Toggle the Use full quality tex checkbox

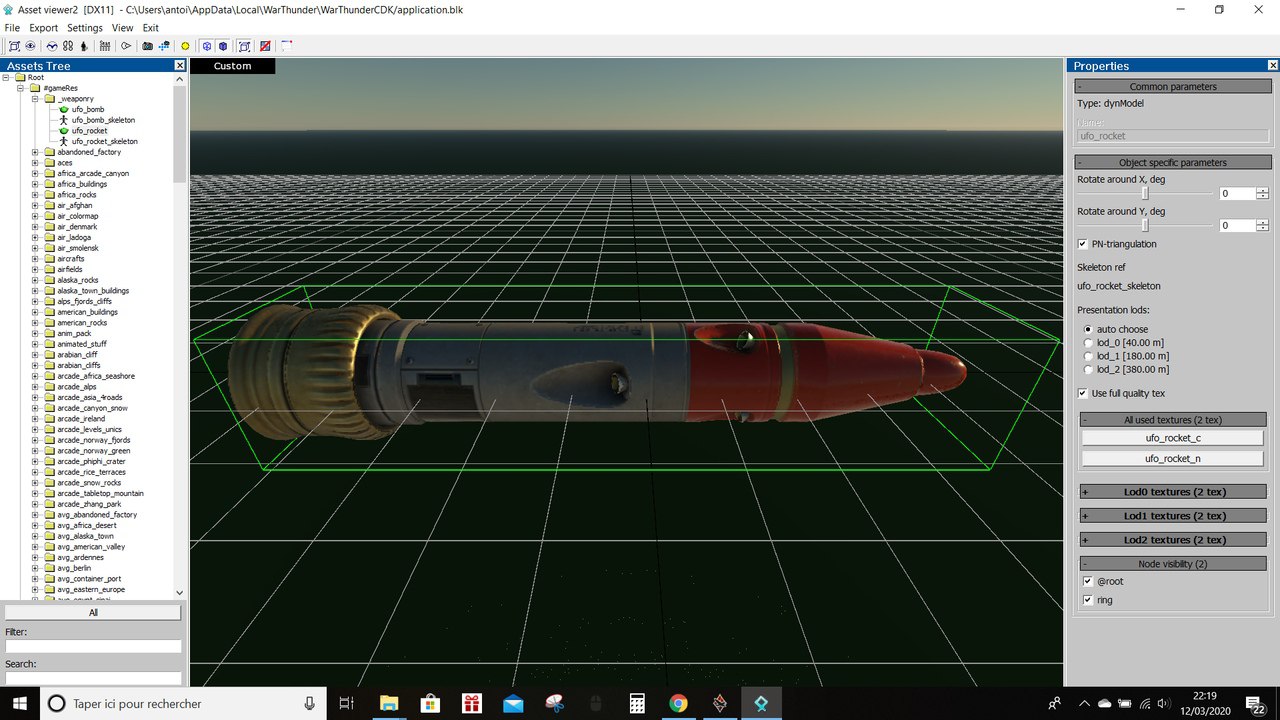(x=1083, y=393)
